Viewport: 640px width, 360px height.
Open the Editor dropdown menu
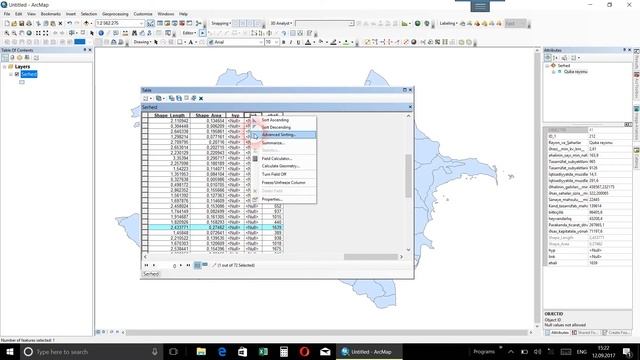(x=189, y=33)
